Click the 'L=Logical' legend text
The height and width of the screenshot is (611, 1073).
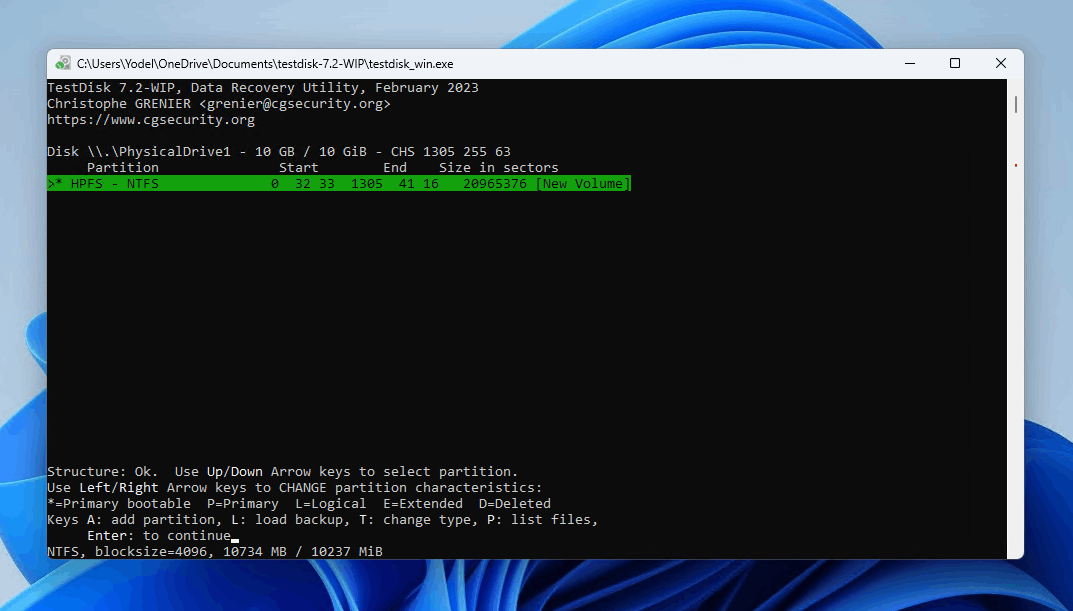pos(331,504)
